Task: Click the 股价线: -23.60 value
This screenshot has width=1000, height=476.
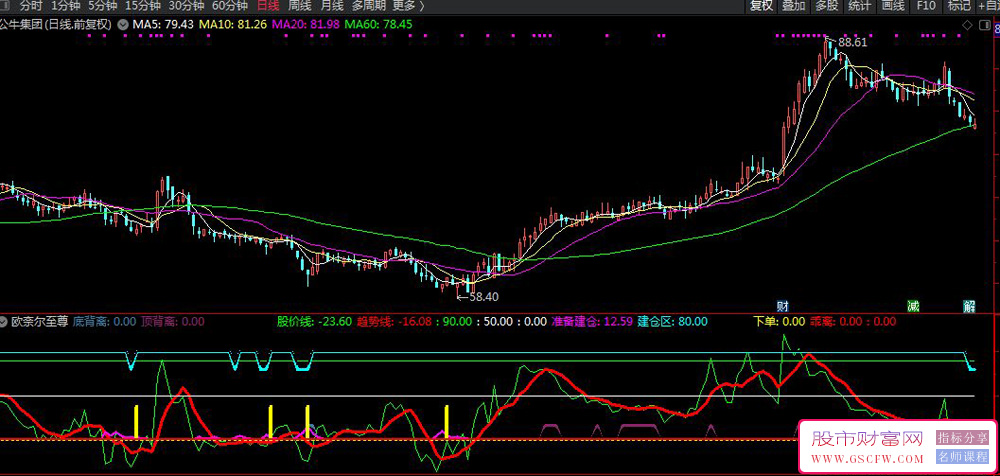Action: (x=314, y=322)
